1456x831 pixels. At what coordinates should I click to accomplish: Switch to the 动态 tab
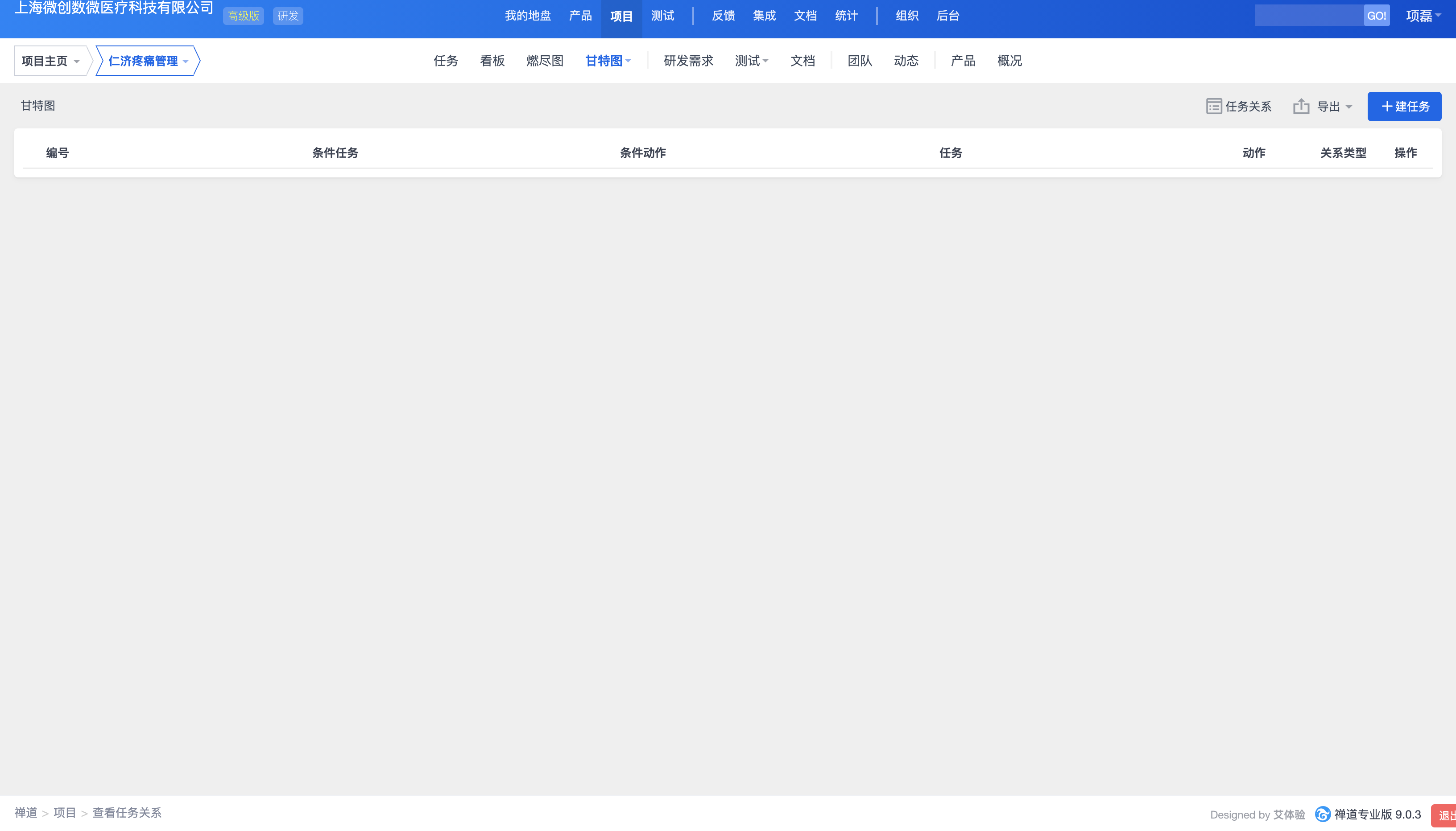pyautogui.click(x=906, y=61)
